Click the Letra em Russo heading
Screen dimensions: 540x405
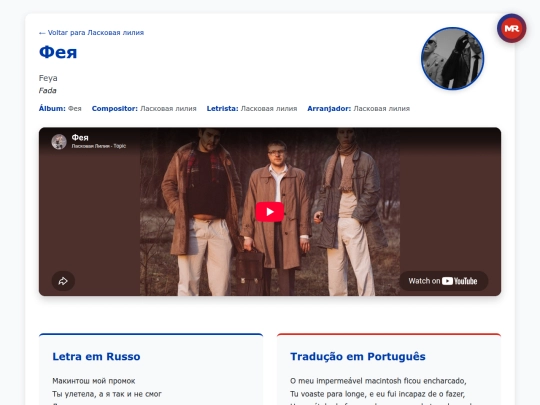96,356
